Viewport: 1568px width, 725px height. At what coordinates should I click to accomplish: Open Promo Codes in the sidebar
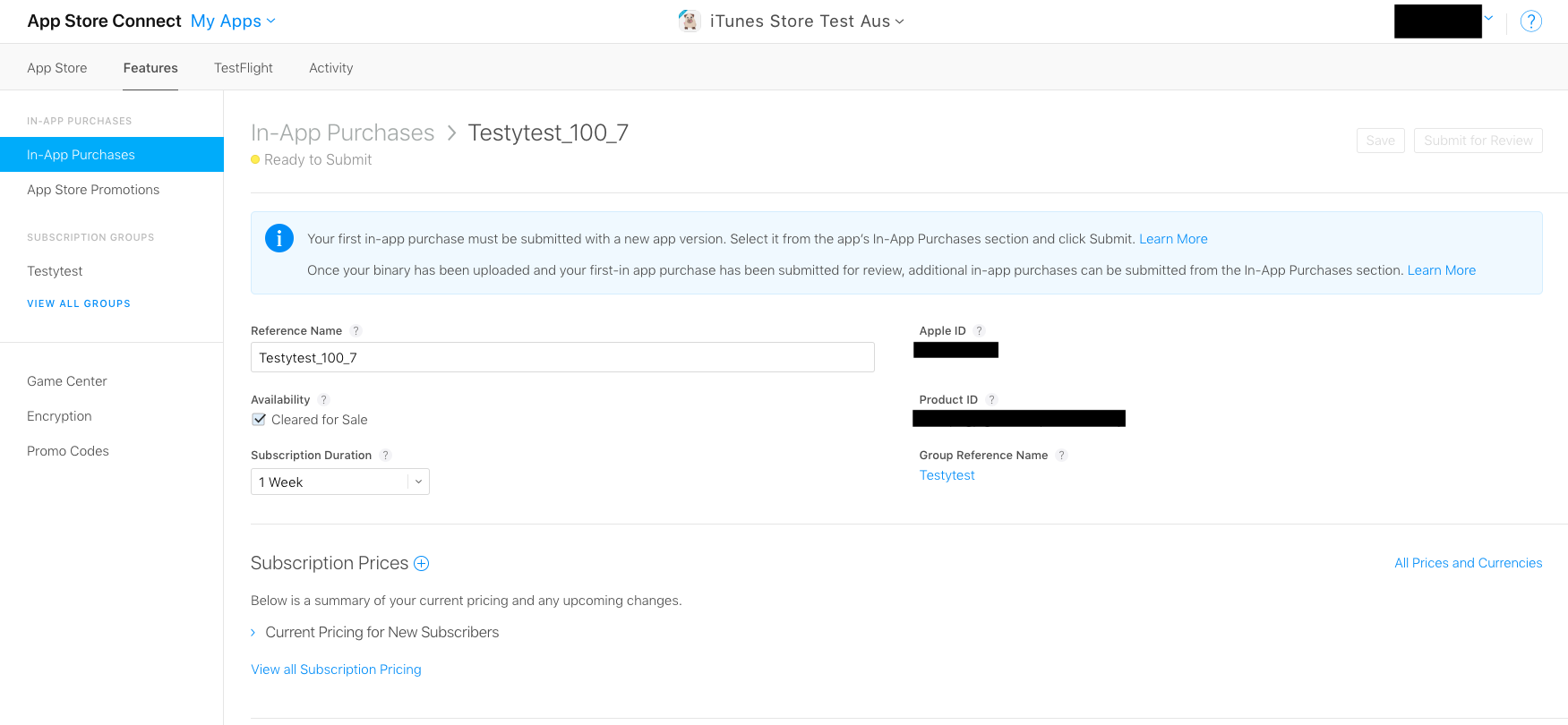coord(68,451)
